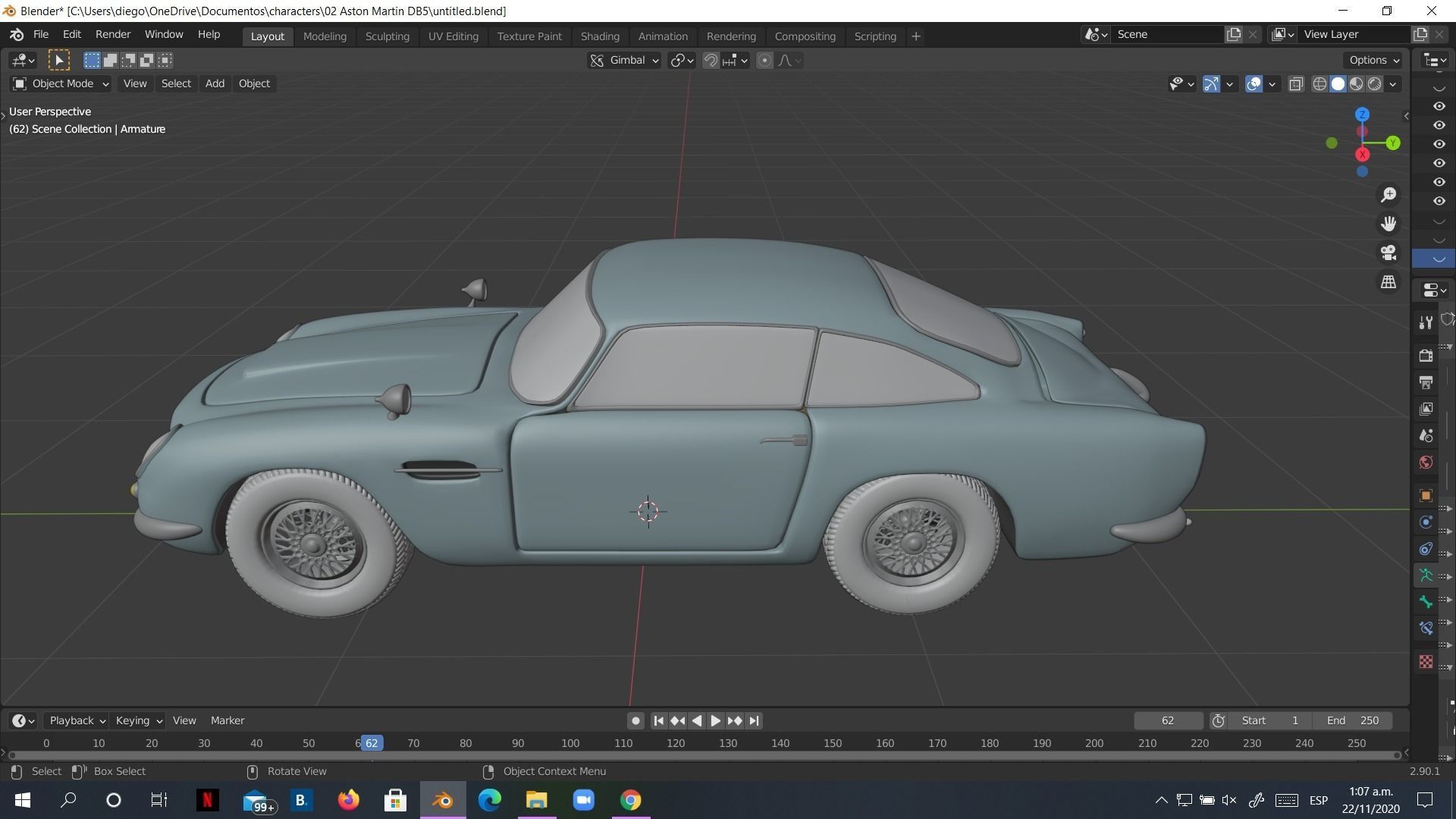The width and height of the screenshot is (1456, 819).
Task: Switch to Material Preview viewport shading
Action: [1356, 84]
